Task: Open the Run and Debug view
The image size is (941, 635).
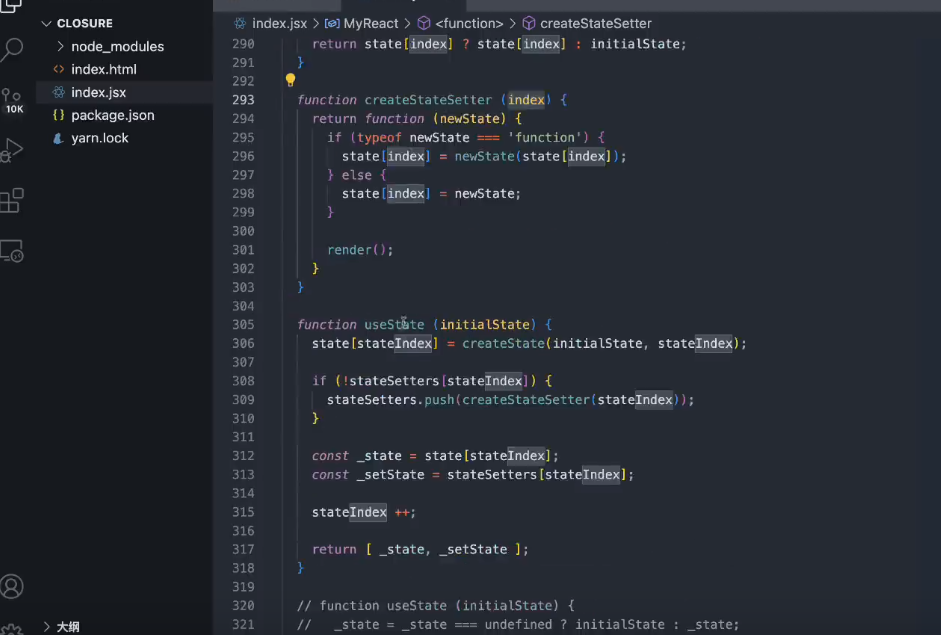Action: pos(12,150)
